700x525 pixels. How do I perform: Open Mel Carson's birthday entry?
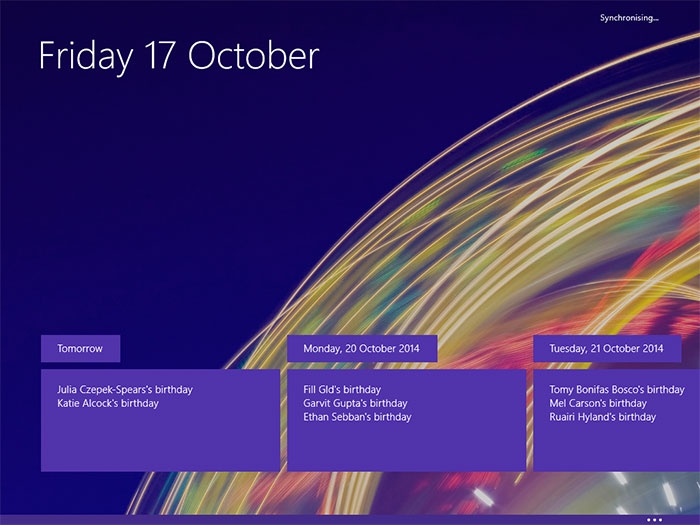[598, 404]
